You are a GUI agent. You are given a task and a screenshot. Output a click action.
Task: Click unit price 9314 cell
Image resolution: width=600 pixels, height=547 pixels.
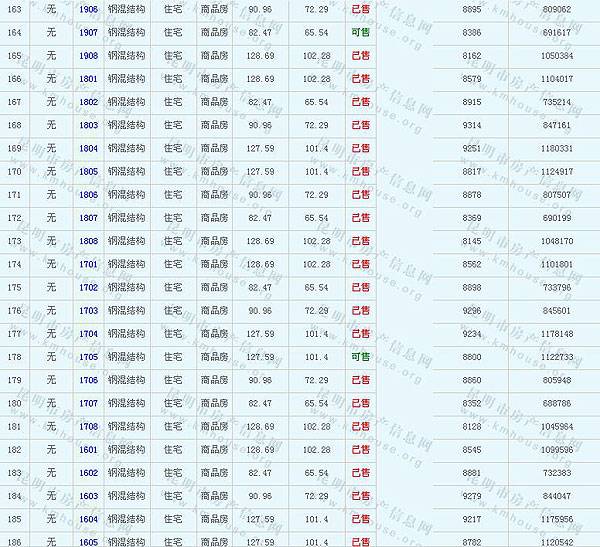click(x=473, y=125)
